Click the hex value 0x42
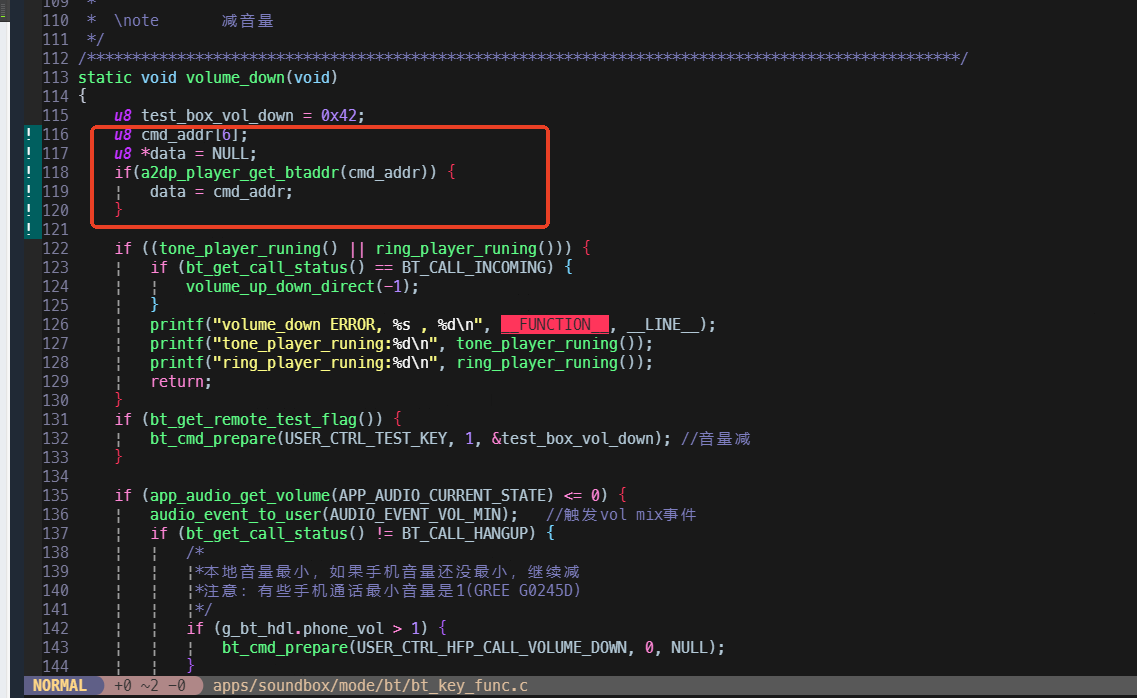Screen dimensions: 1137x698 coord(339,115)
